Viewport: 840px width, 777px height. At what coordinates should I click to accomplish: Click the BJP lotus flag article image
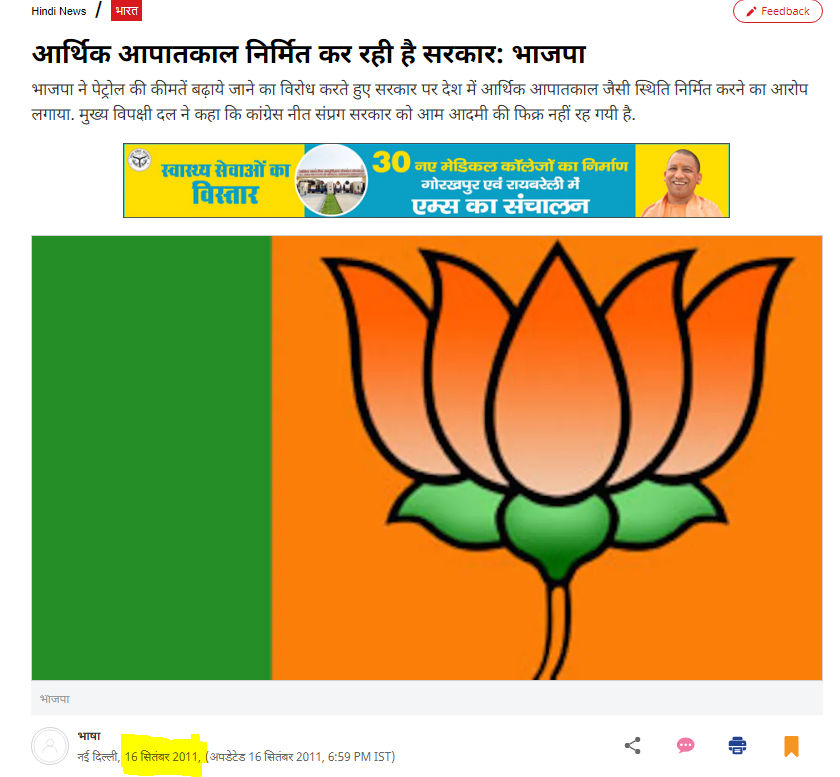427,458
